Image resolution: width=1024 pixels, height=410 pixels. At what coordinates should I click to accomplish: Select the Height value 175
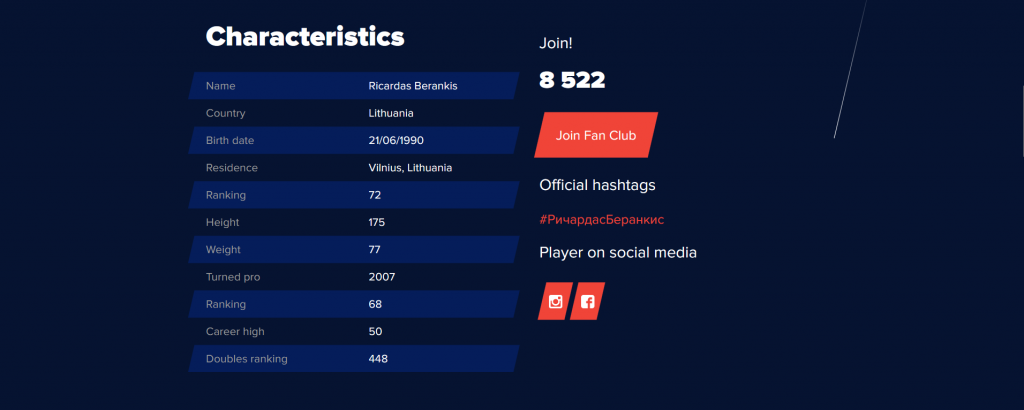(x=377, y=223)
